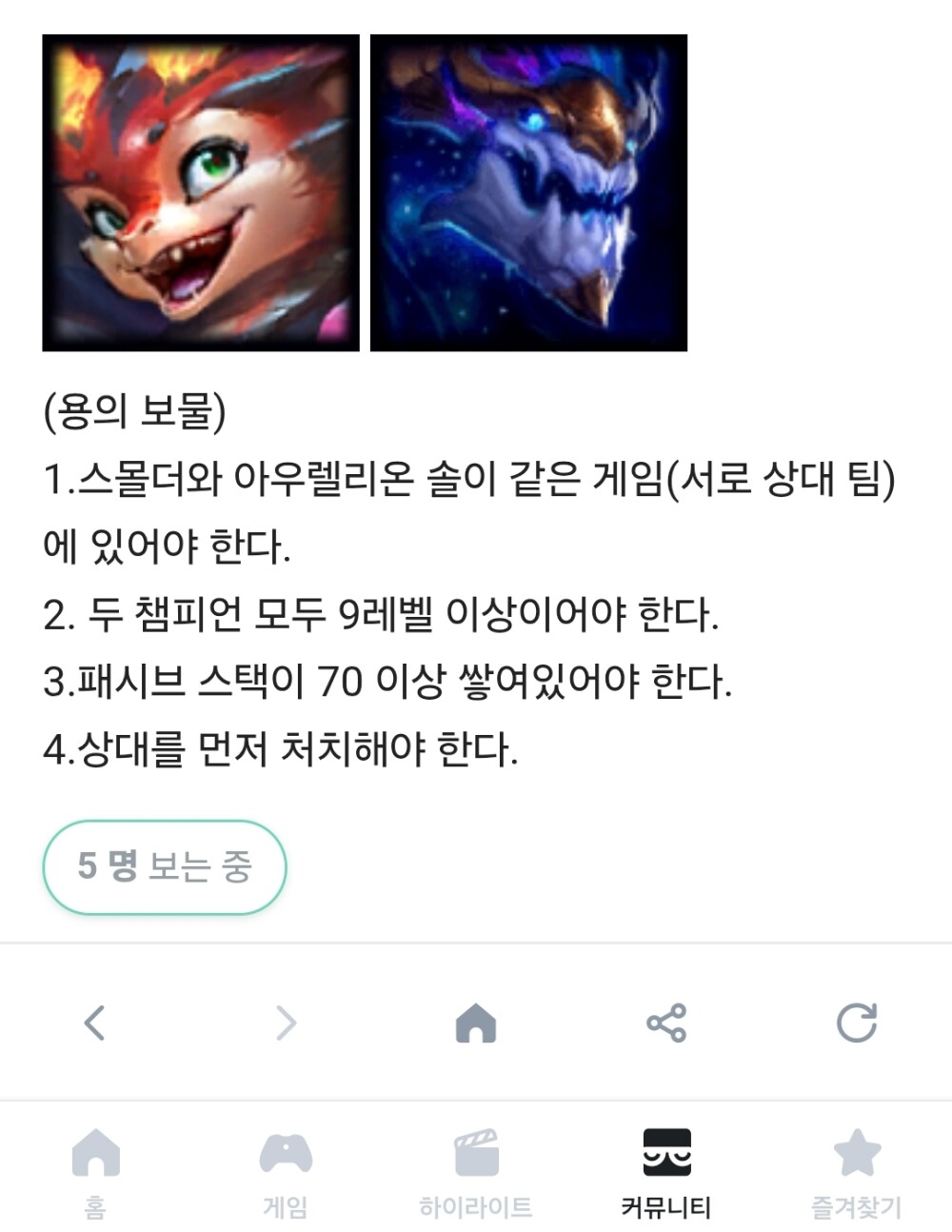Go back with the left chevron arrow
This screenshot has height=1232, width=952.
pos(94,1023)
